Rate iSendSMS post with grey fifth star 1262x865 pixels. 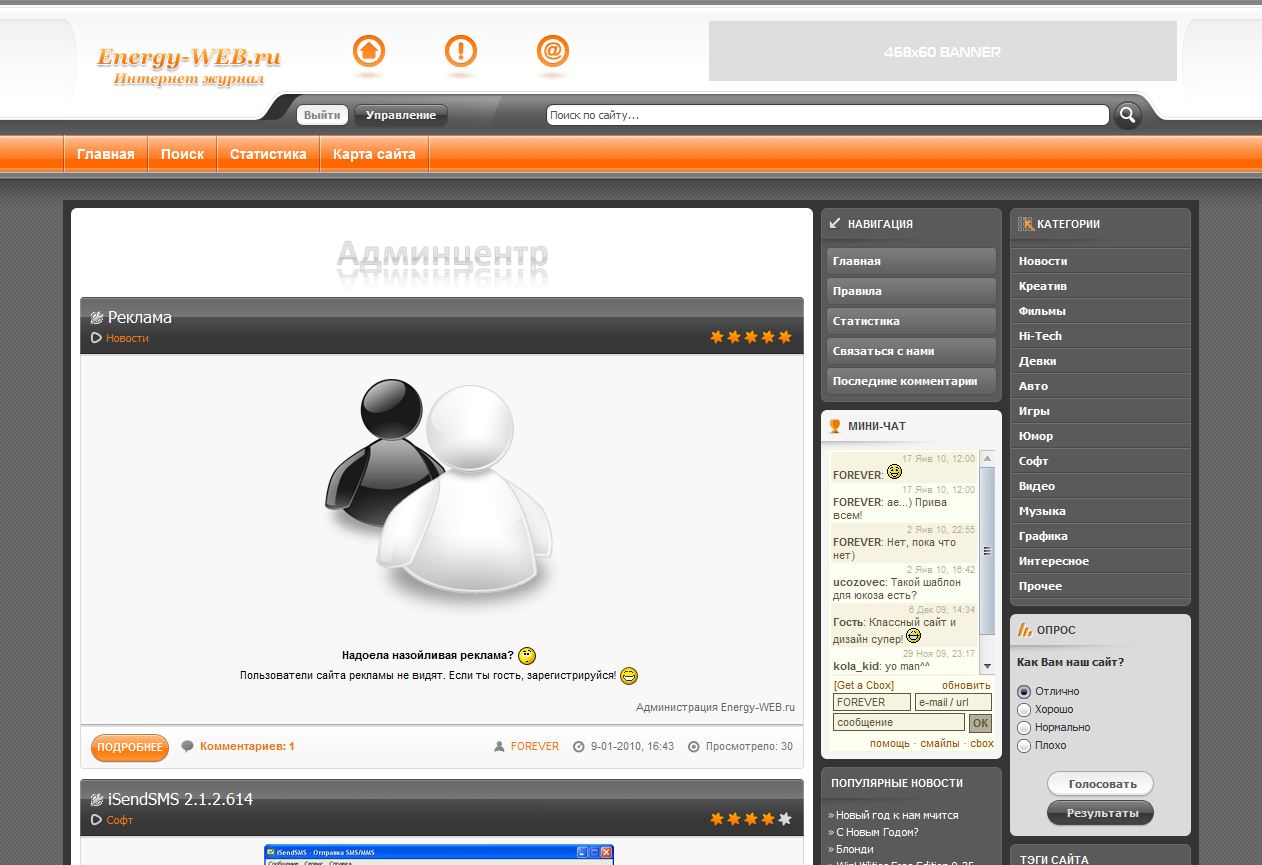point(785,819)
